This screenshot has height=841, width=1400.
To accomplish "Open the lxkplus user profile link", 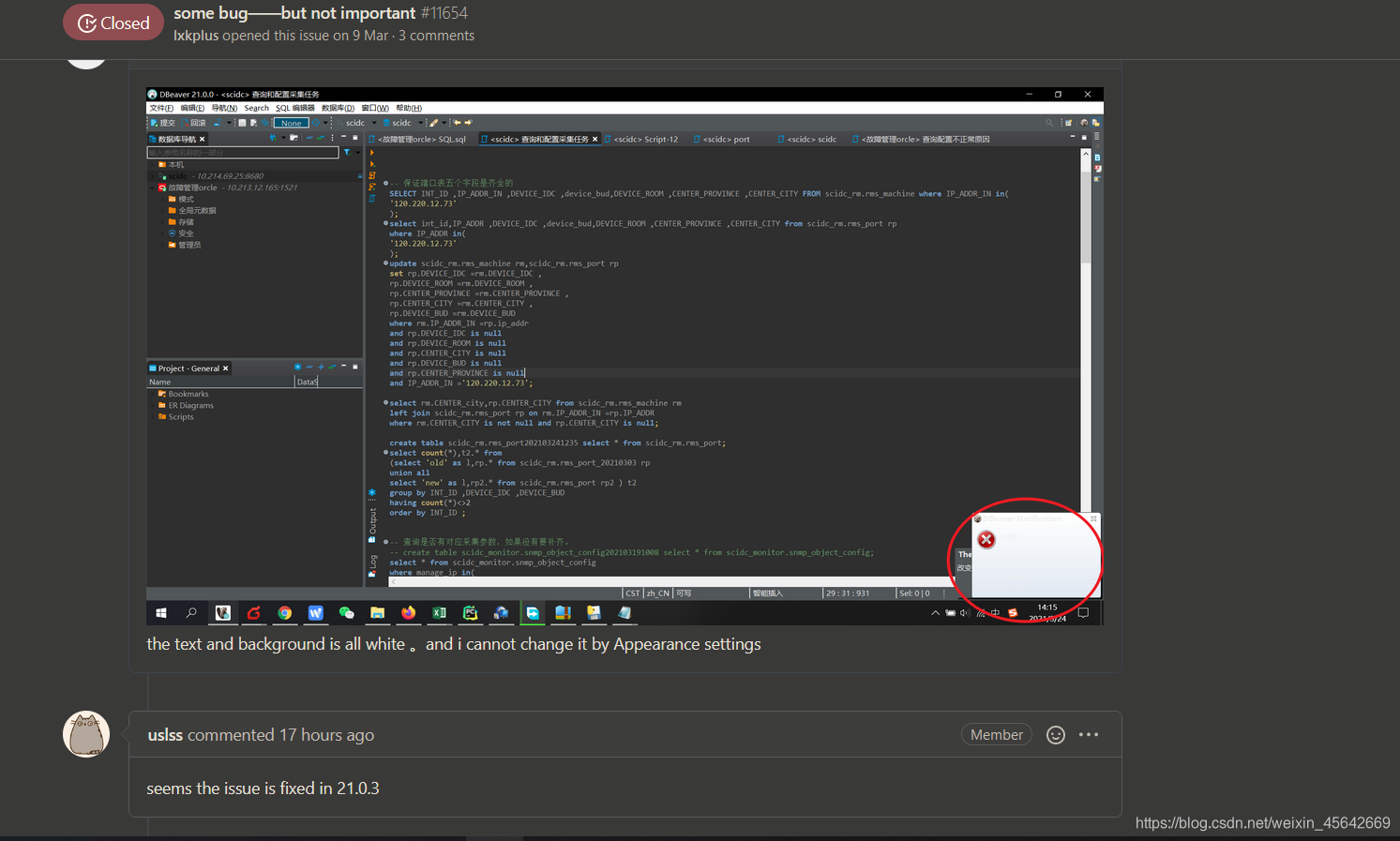I will 196,36.
